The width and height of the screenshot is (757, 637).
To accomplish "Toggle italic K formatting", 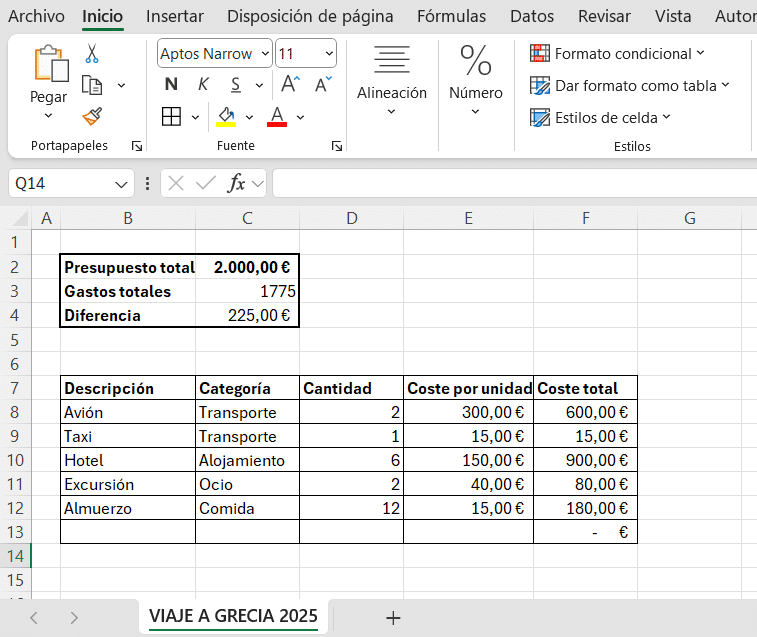I will coord(203,84).
